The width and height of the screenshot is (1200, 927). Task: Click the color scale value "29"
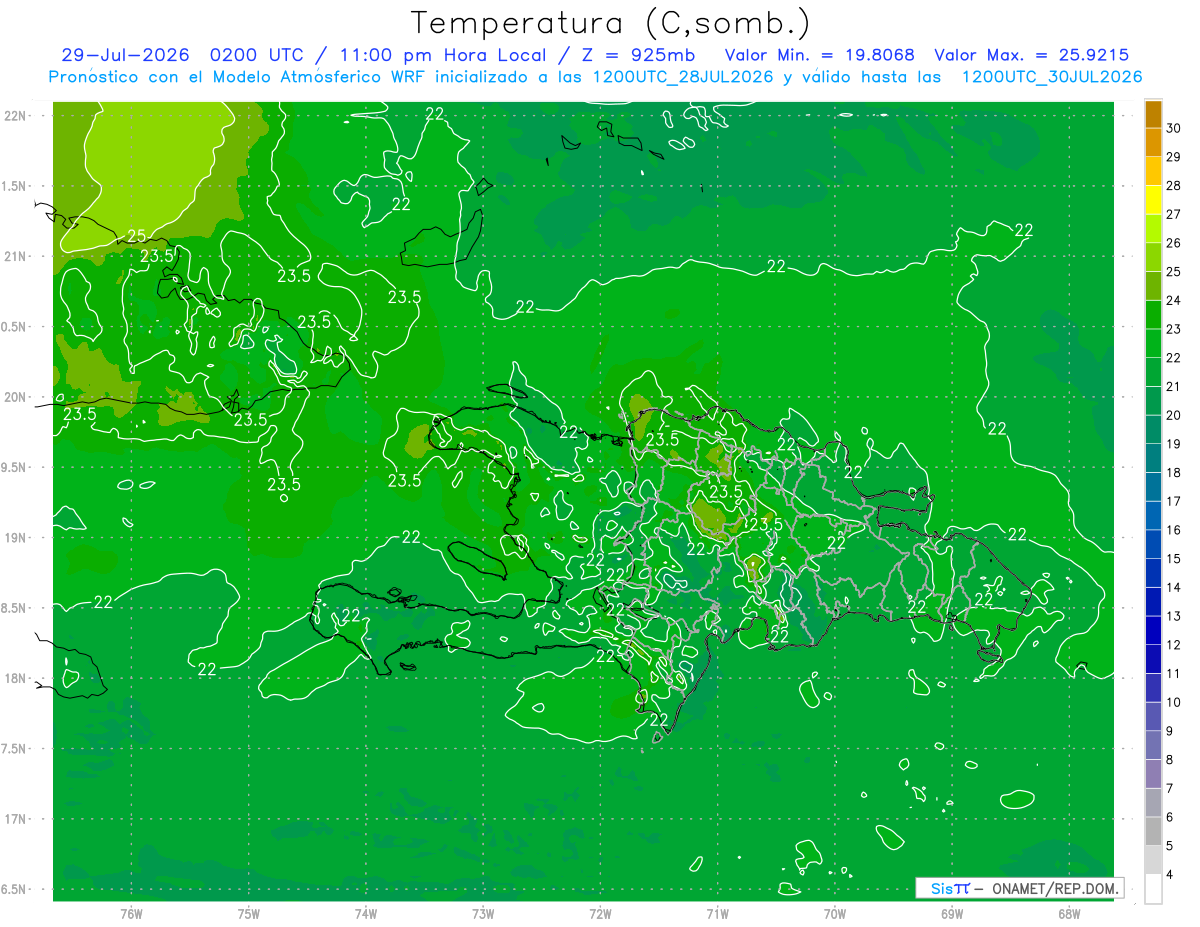pos(1173,157)
